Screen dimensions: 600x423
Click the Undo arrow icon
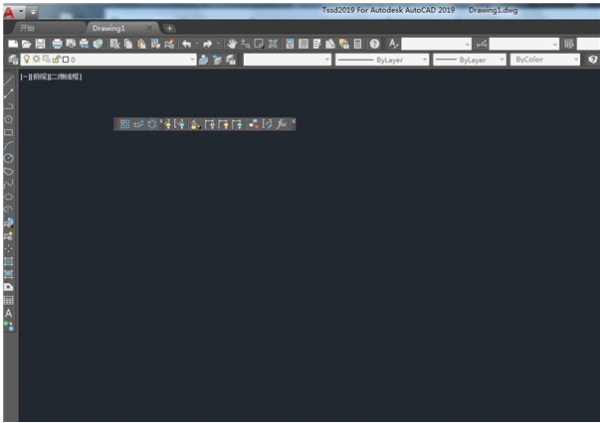[187, 44]
